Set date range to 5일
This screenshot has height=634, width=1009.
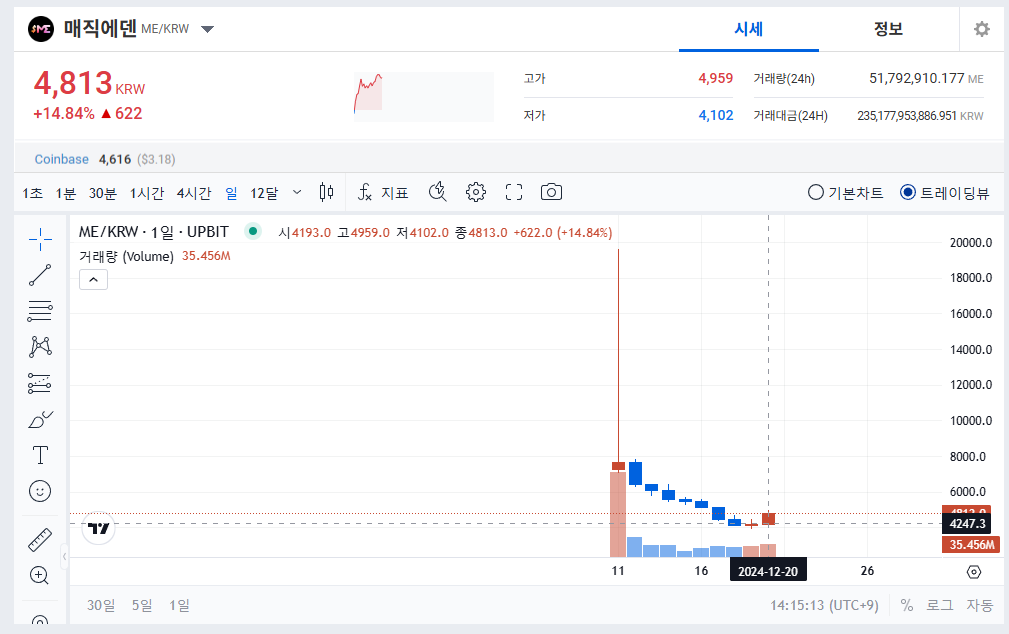(142, 605)
